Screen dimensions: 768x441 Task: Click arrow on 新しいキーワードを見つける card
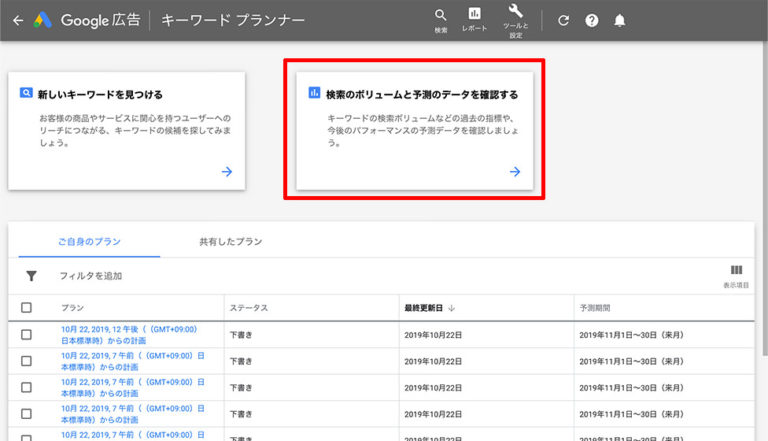pos(227,172)
